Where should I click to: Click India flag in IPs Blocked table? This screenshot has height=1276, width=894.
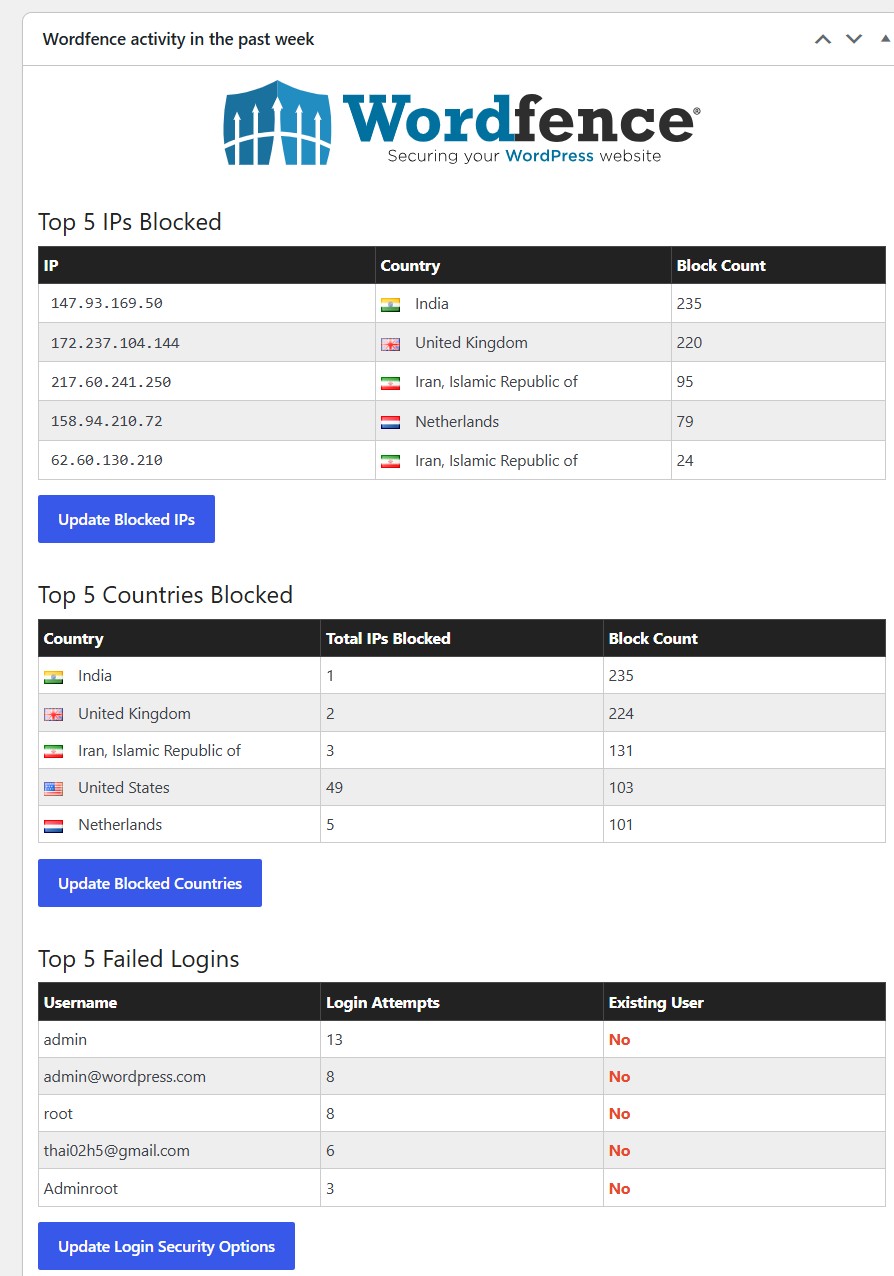click(x=390, y=305)
